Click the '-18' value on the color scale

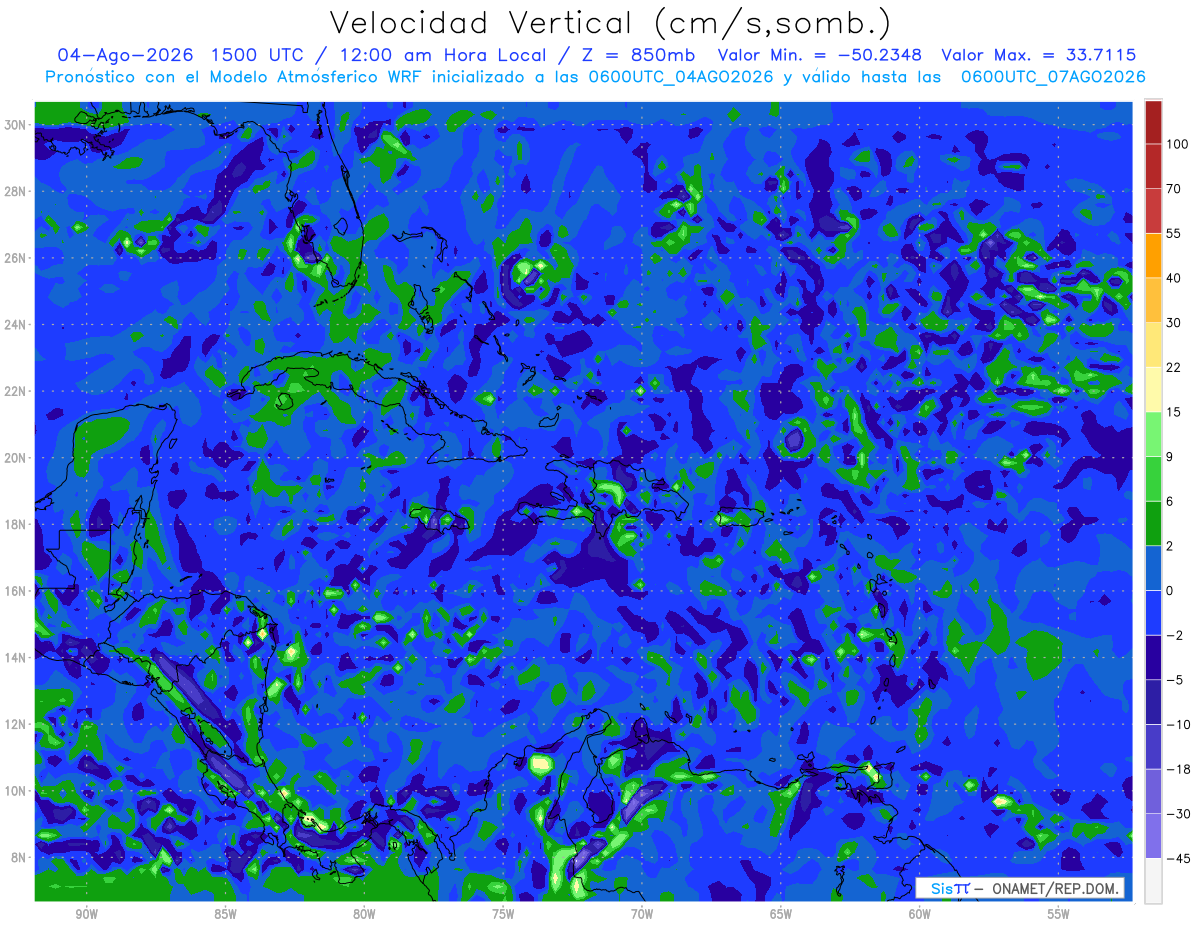(x=1177, y=769)
